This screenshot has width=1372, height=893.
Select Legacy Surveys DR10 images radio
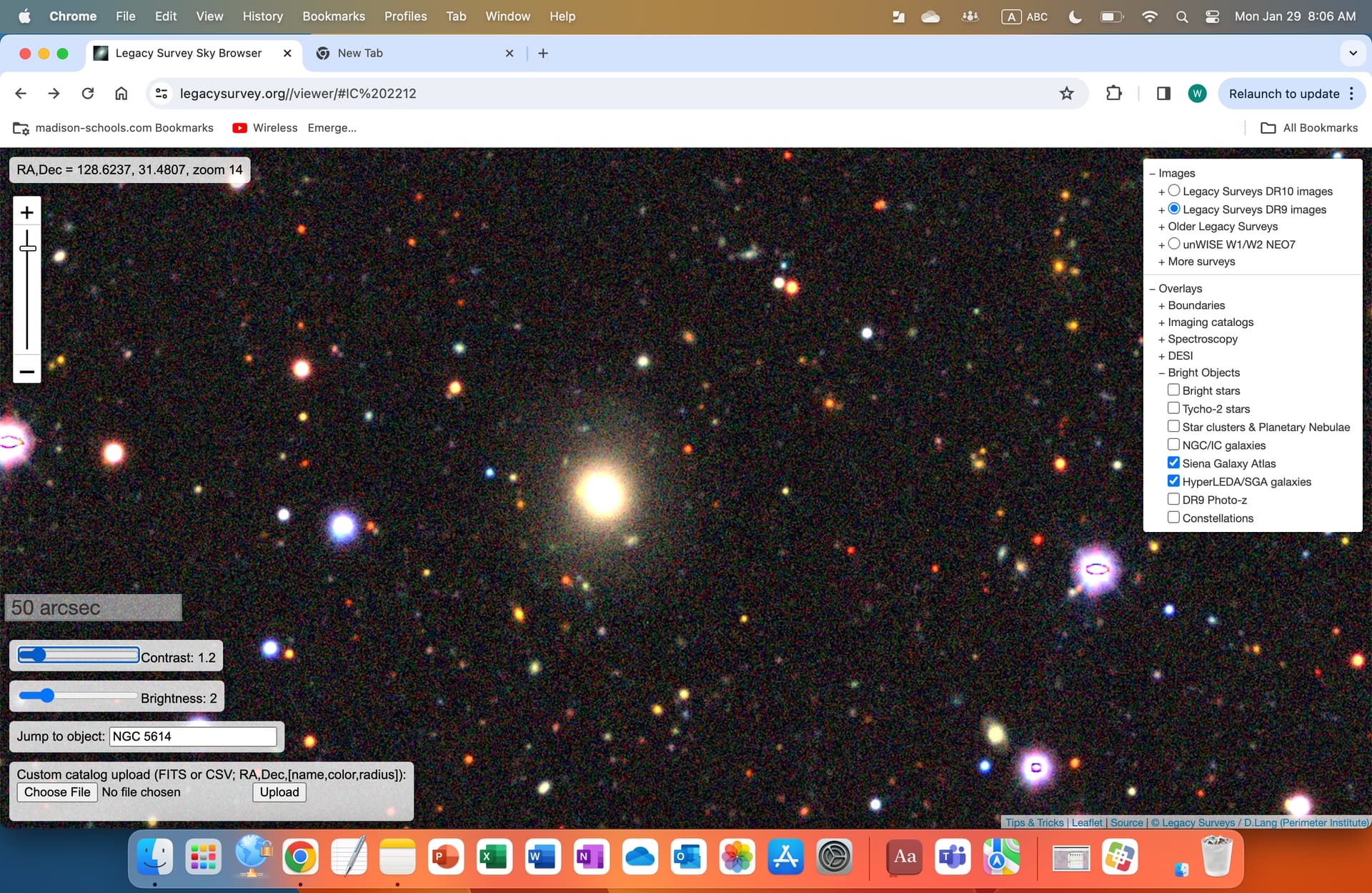1174,191
